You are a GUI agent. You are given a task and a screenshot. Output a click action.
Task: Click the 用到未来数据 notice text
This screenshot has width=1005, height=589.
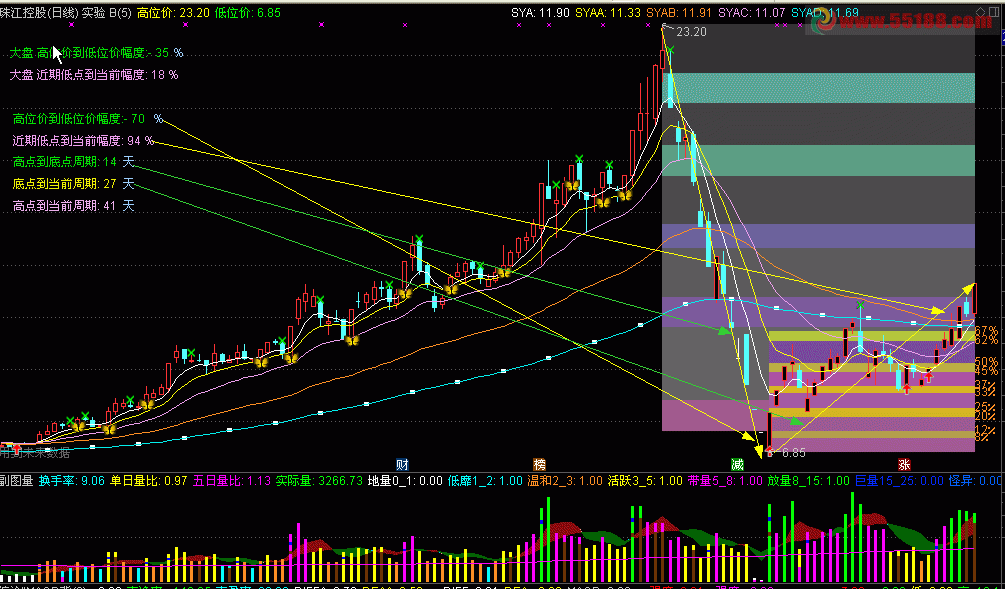pos(35,453)
